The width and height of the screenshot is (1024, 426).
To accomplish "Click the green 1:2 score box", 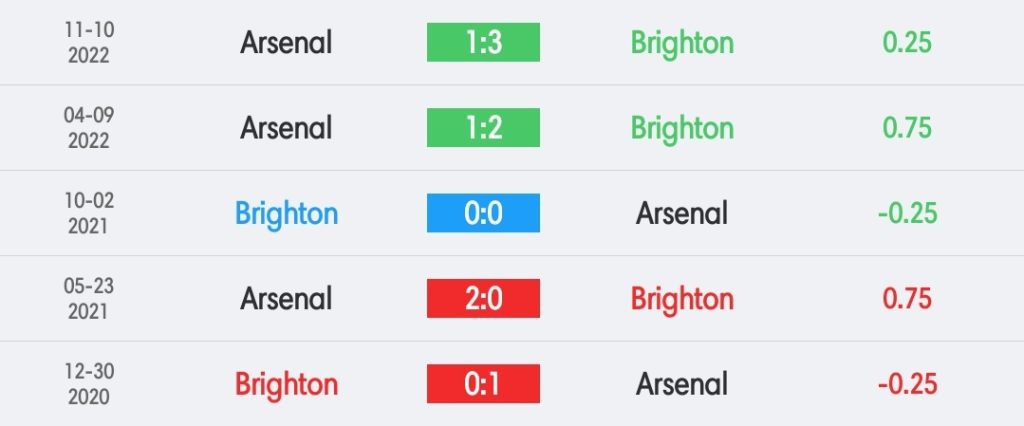I will point(483,127).
